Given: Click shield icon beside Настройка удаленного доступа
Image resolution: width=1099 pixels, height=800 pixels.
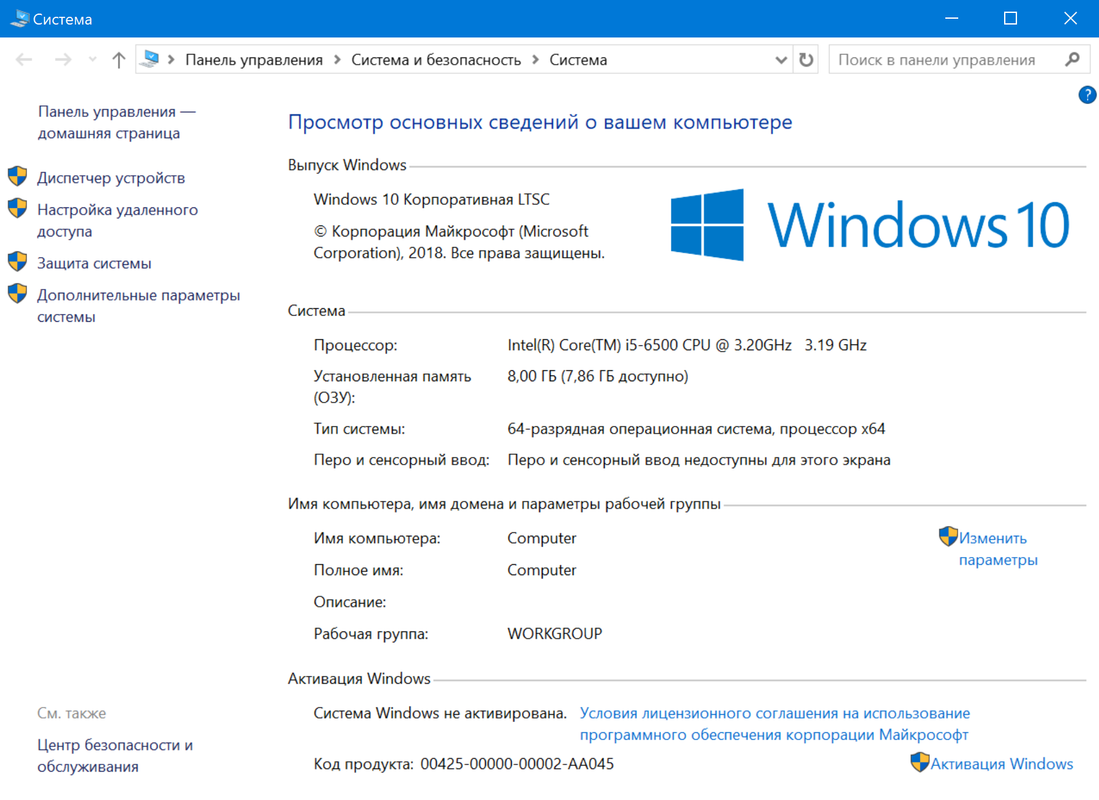Looking at the screenshot, I should point(18,208).
